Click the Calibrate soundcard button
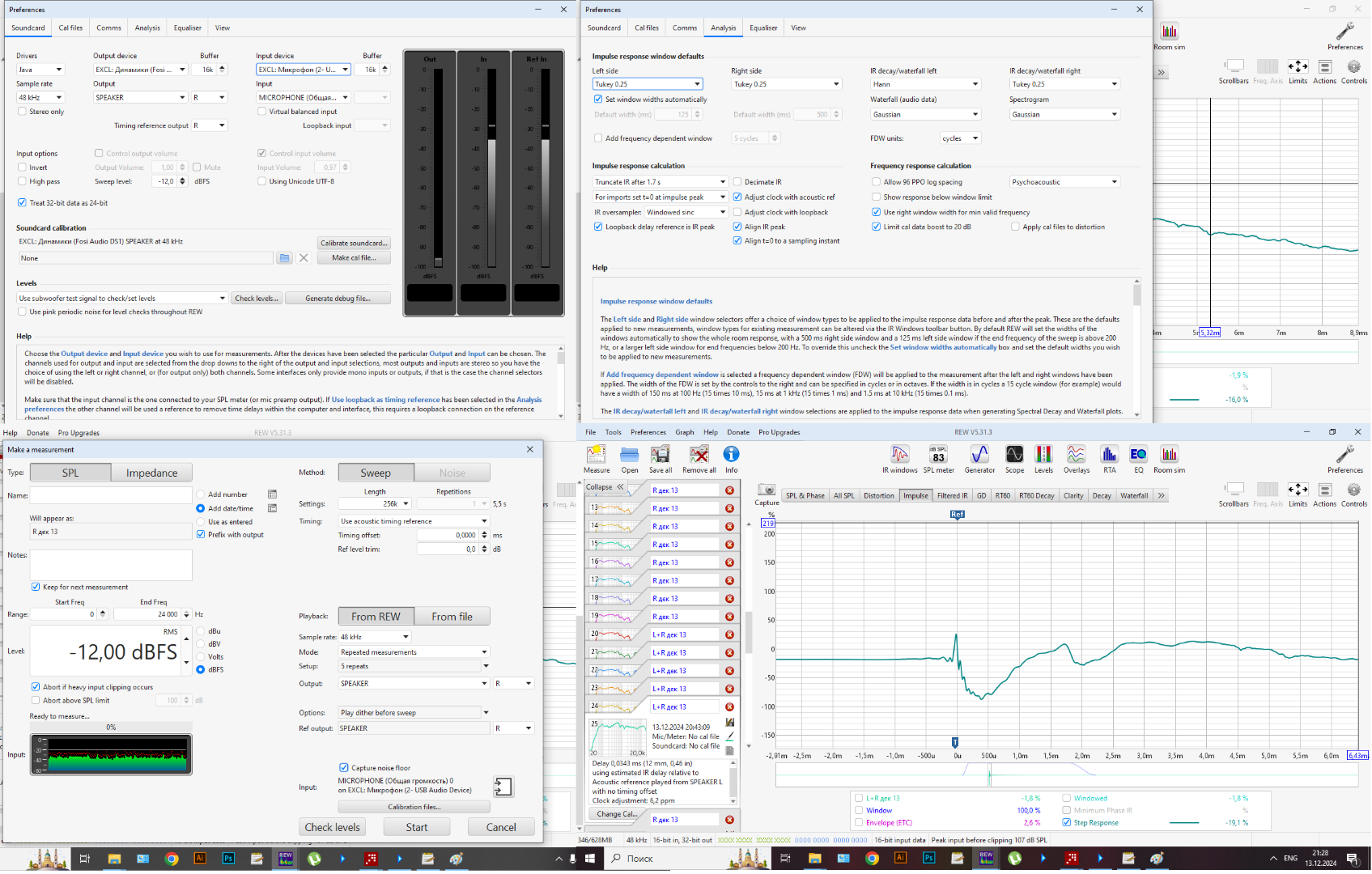This screenshot has width=1372, height=874. [x=354, y=243]
